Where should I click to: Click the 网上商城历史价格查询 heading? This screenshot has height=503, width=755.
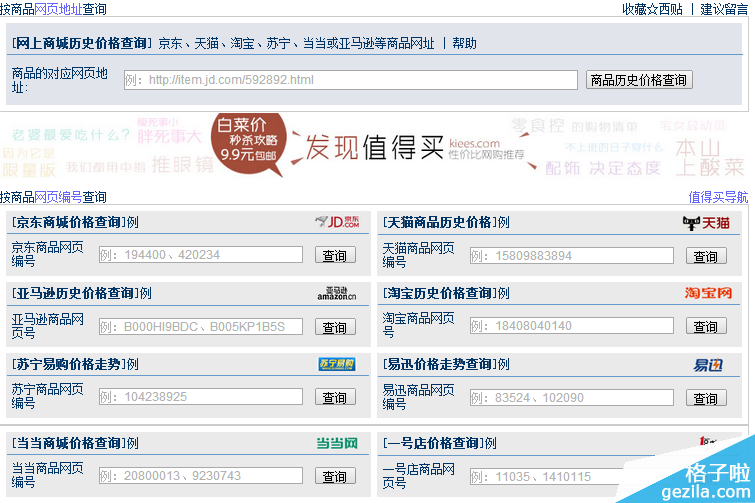pyautogui.click(x=82, y=43)
